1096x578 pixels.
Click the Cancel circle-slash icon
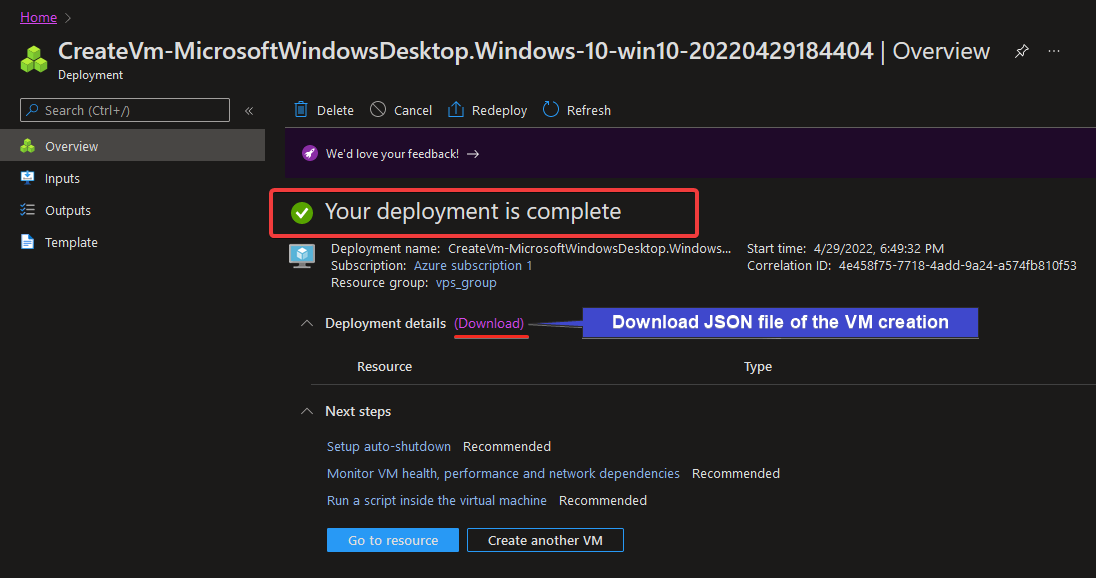(x=377, y=110)
